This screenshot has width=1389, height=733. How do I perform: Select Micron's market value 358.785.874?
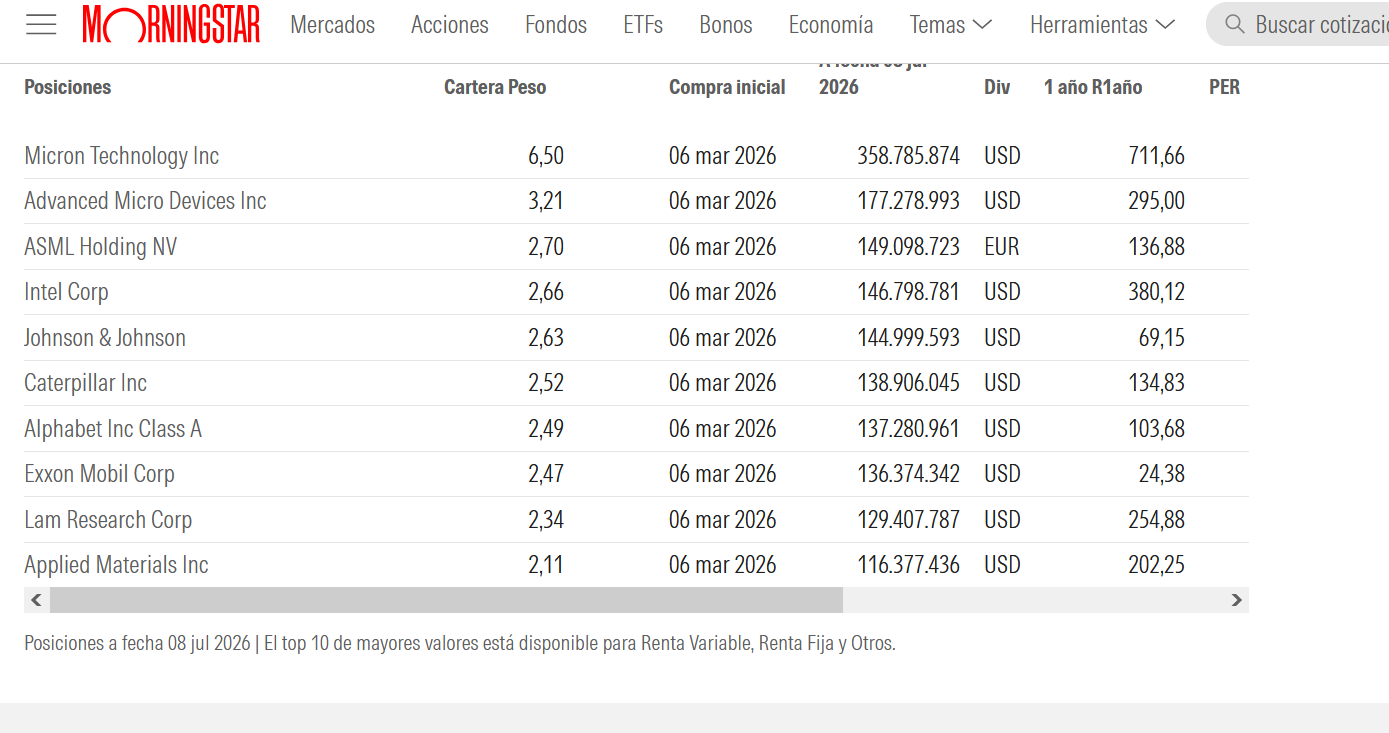tap(908, 156)
